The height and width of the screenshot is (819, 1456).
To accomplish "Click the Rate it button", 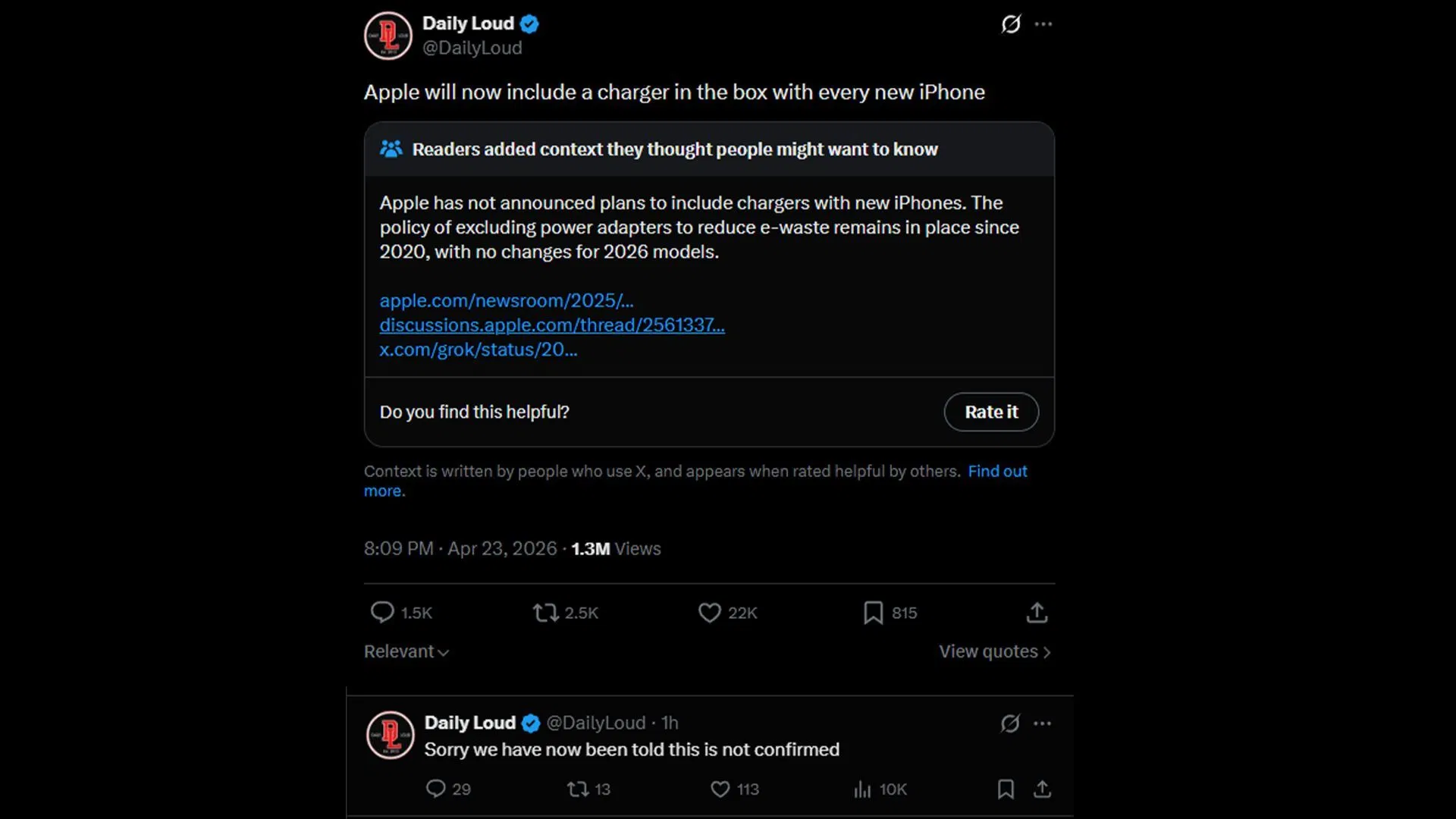I will (991, 412).
